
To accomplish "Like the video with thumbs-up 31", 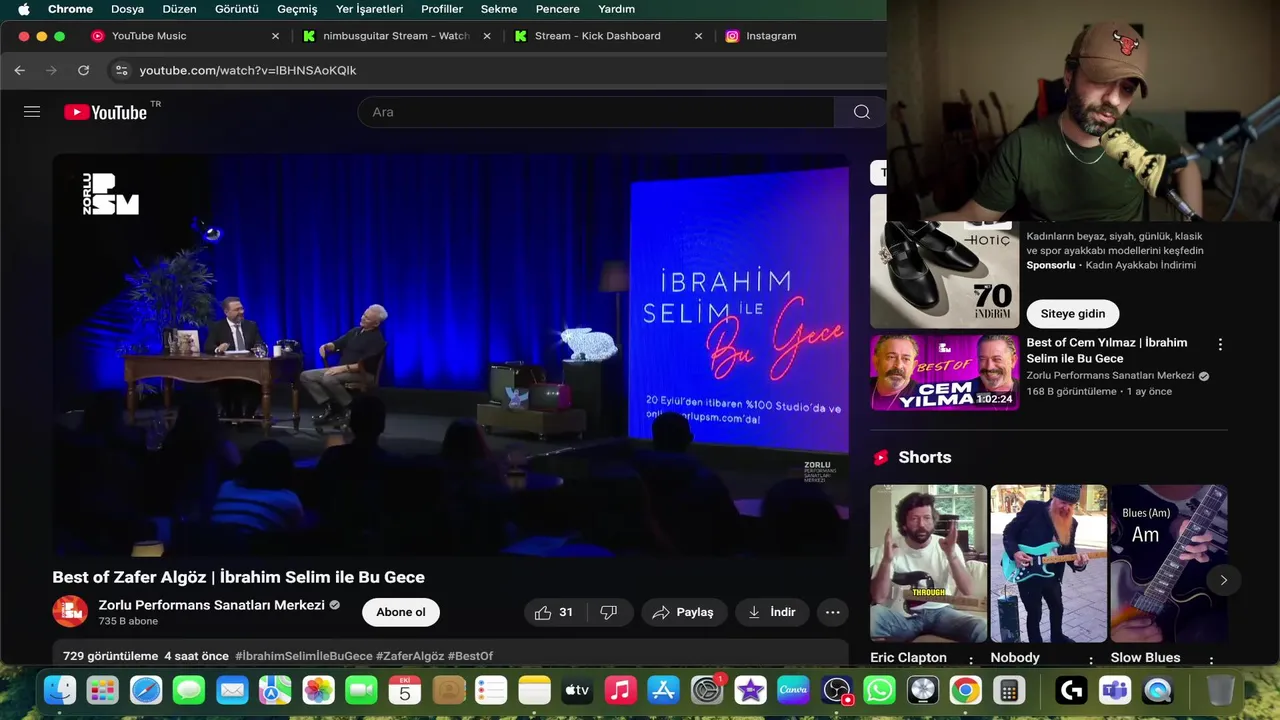I will (x=554, y=612).
